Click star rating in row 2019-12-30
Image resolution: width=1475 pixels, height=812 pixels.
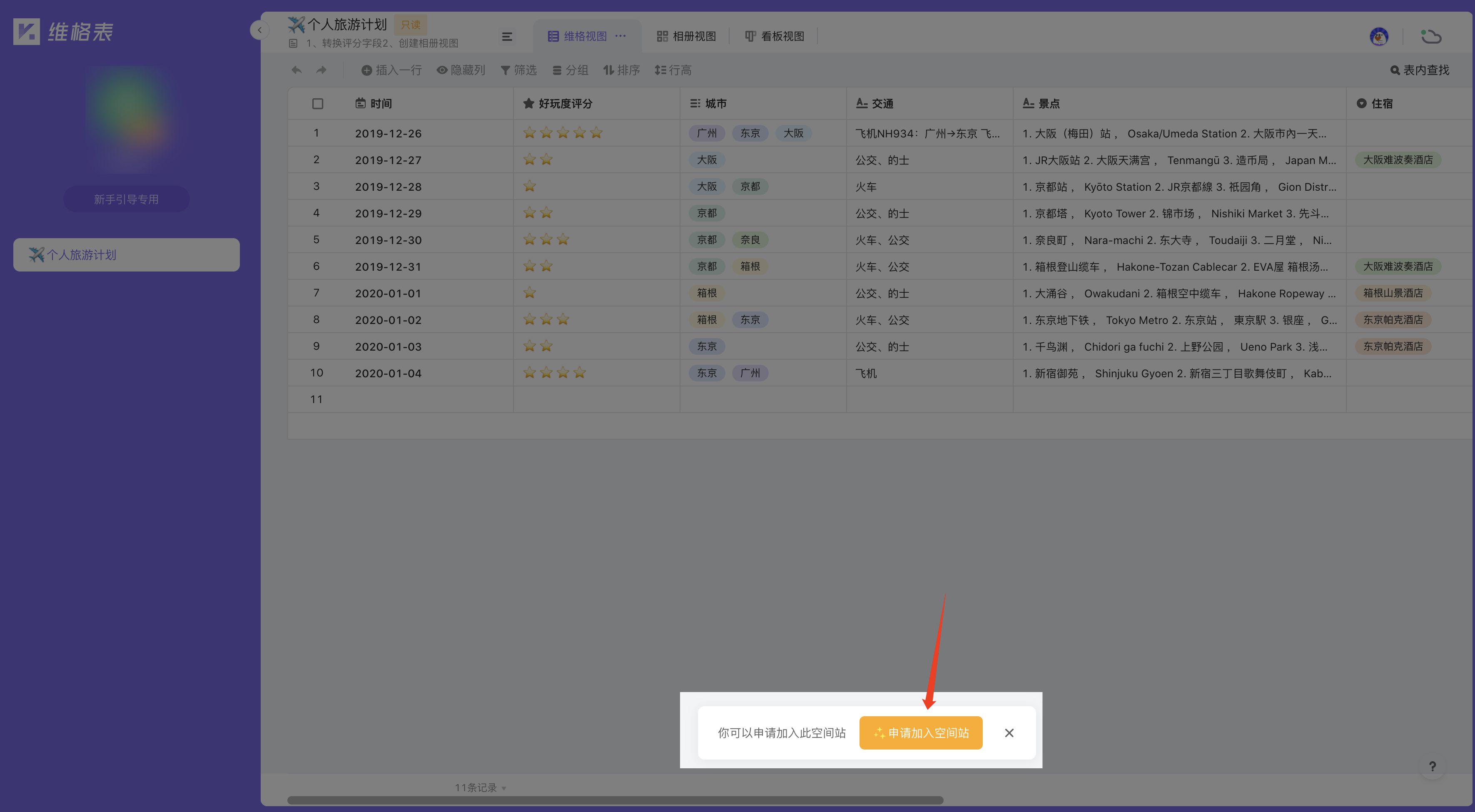click(x=546, y=239)
